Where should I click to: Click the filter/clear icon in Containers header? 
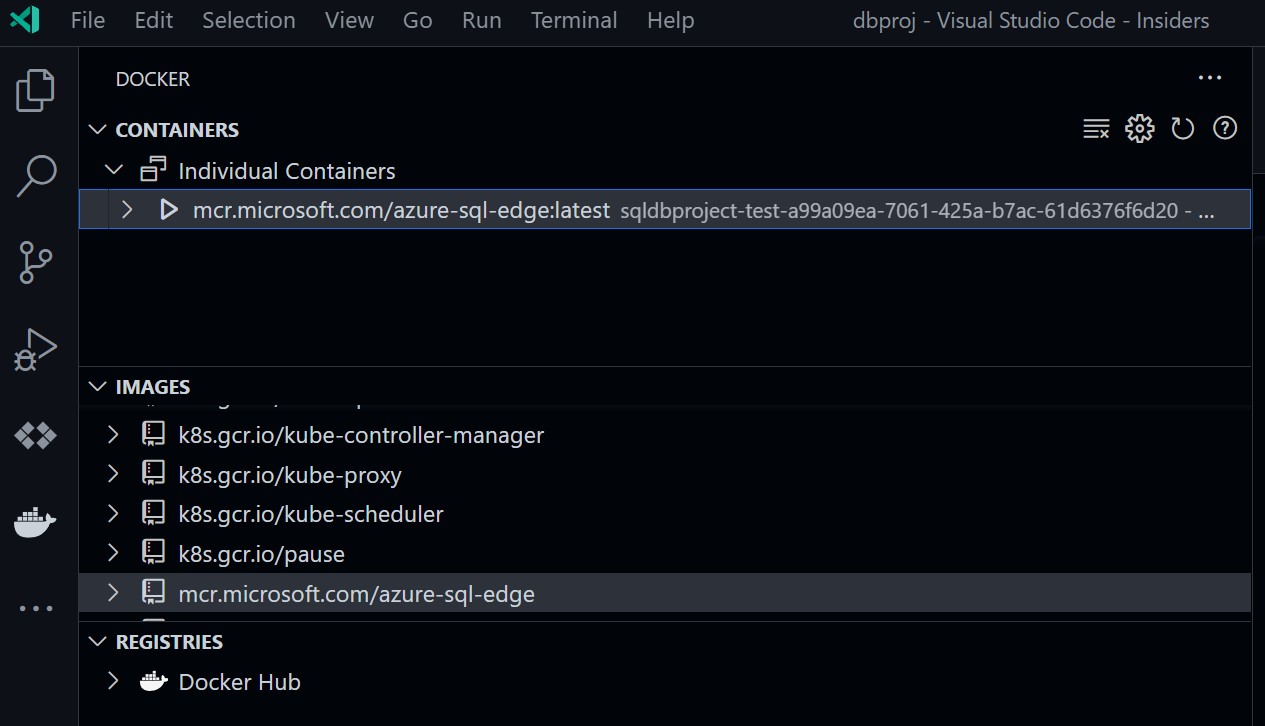click(x=1096, y=128)
